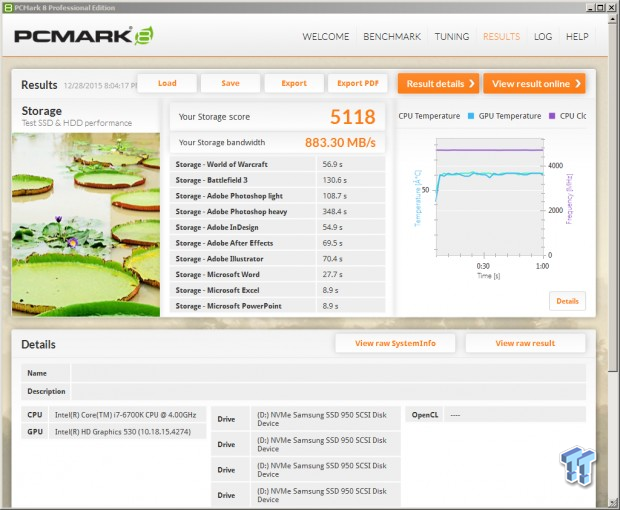Go to the TUNING tab

[x=452, y=36]
